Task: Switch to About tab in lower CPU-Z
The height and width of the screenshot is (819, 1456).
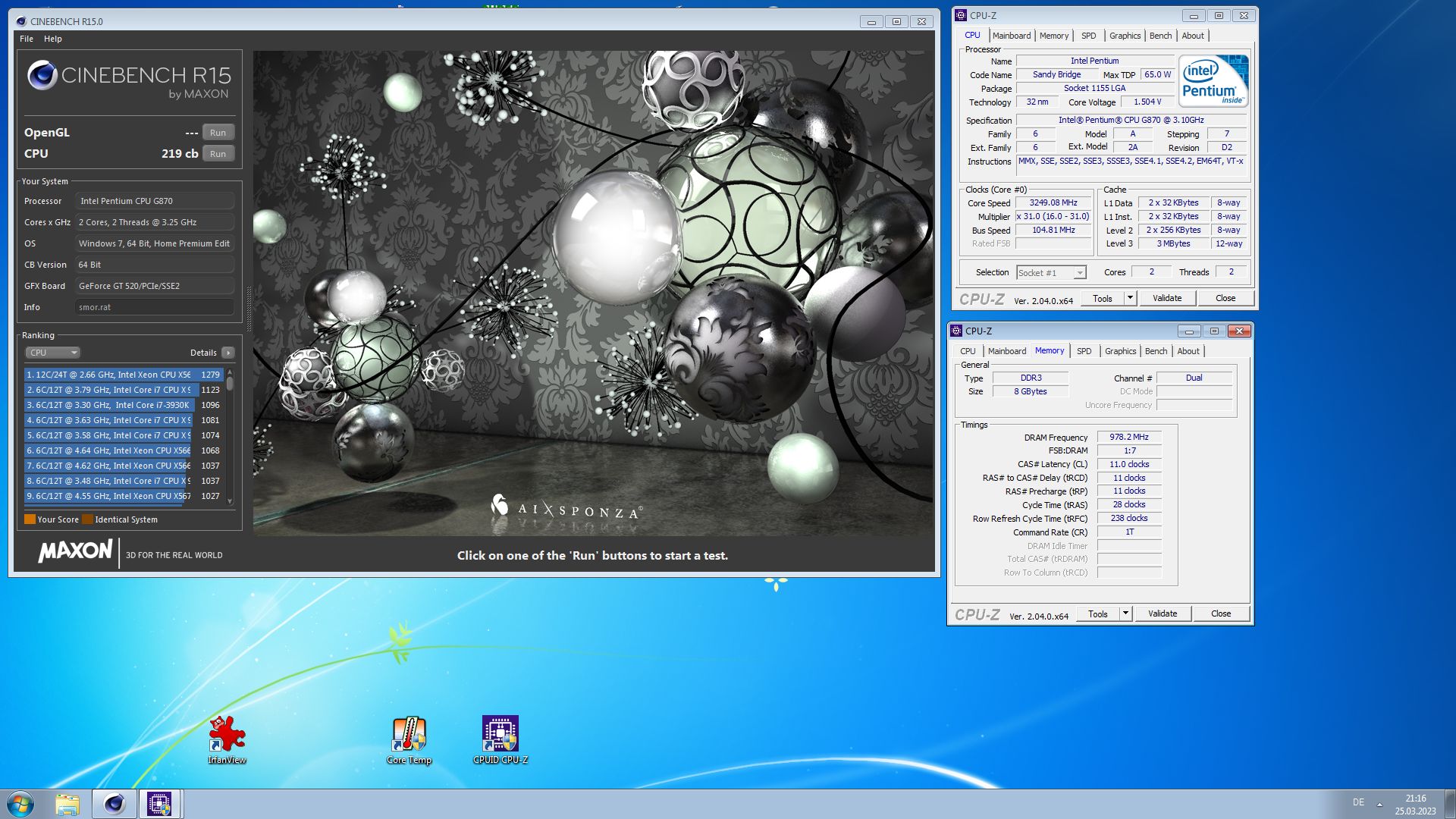Action: tap(1188, 351)
